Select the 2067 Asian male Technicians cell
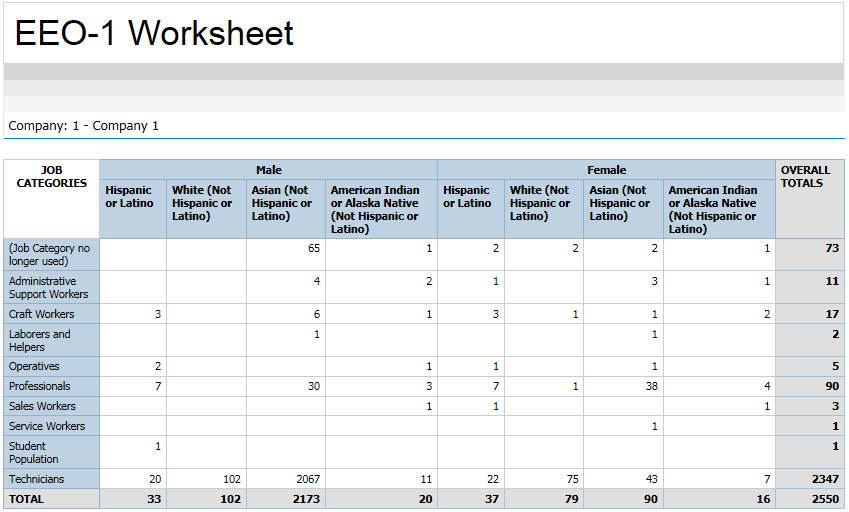The height and width of the screenshot is (512, 849). pos(303,479)
